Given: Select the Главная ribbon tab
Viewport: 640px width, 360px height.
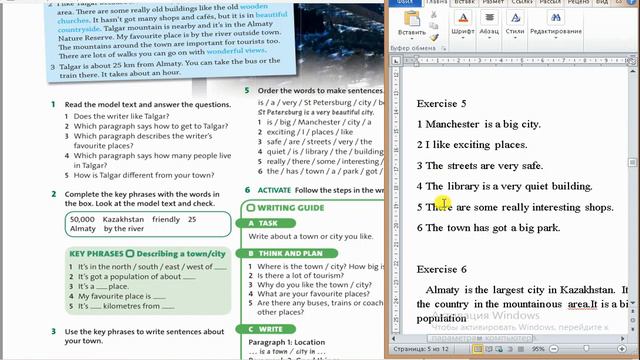Looking at the screenshot, I should (x=437, y=2).
